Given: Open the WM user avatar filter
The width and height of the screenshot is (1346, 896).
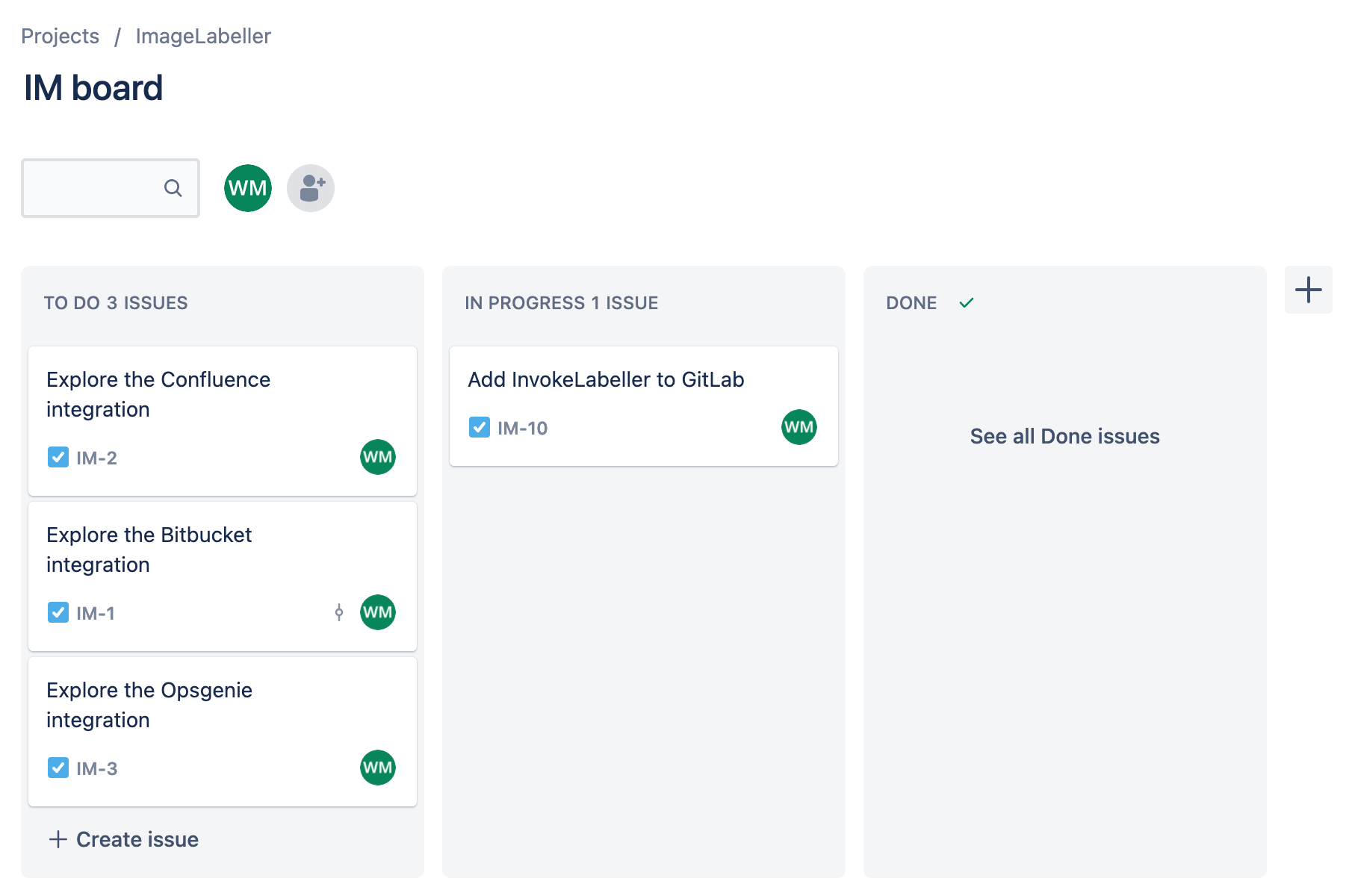Looking at the screenshot, I should pyautogui.click(x=247, y=187).
